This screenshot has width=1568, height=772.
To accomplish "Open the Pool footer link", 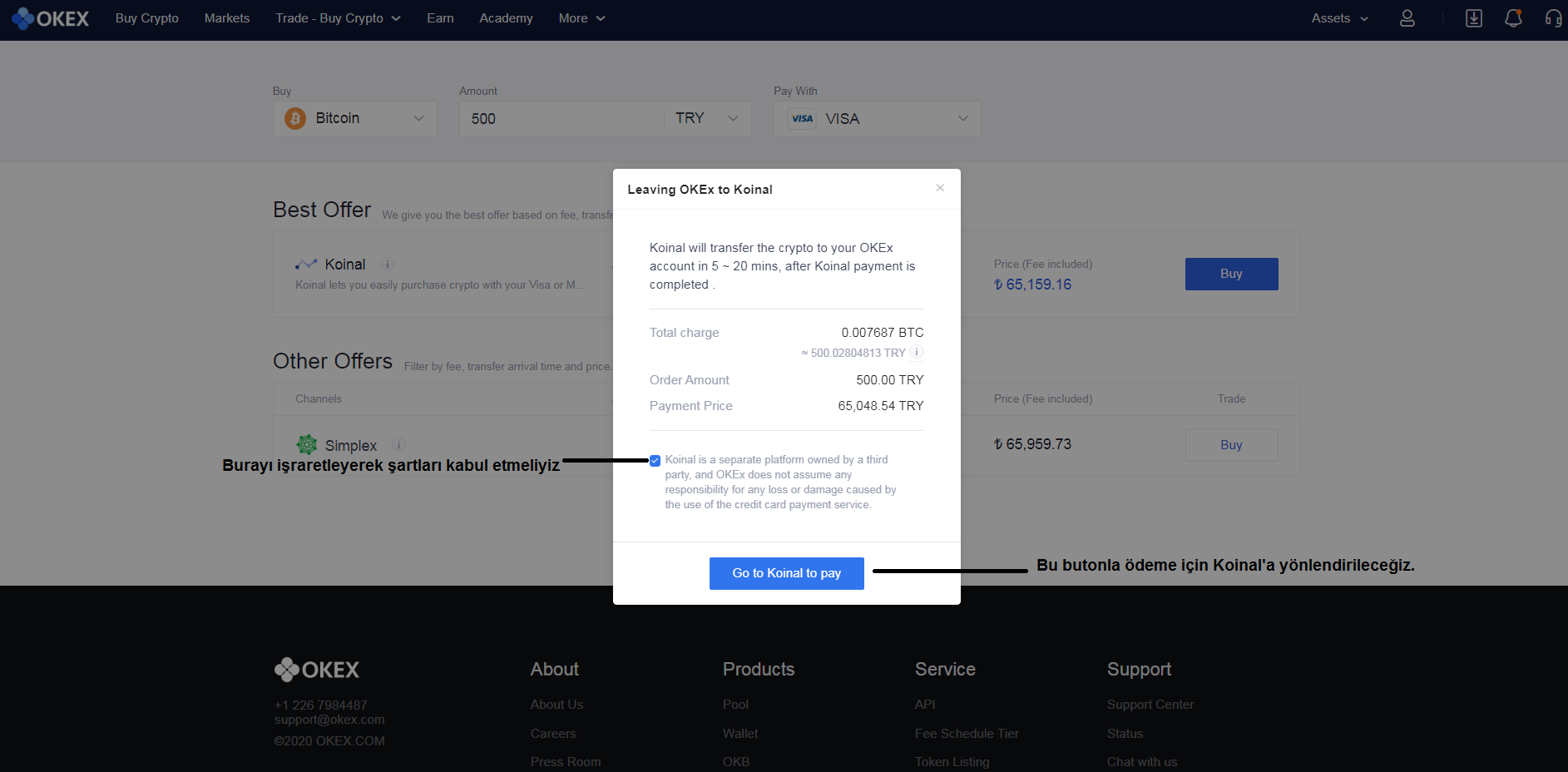I will [735, 705].
